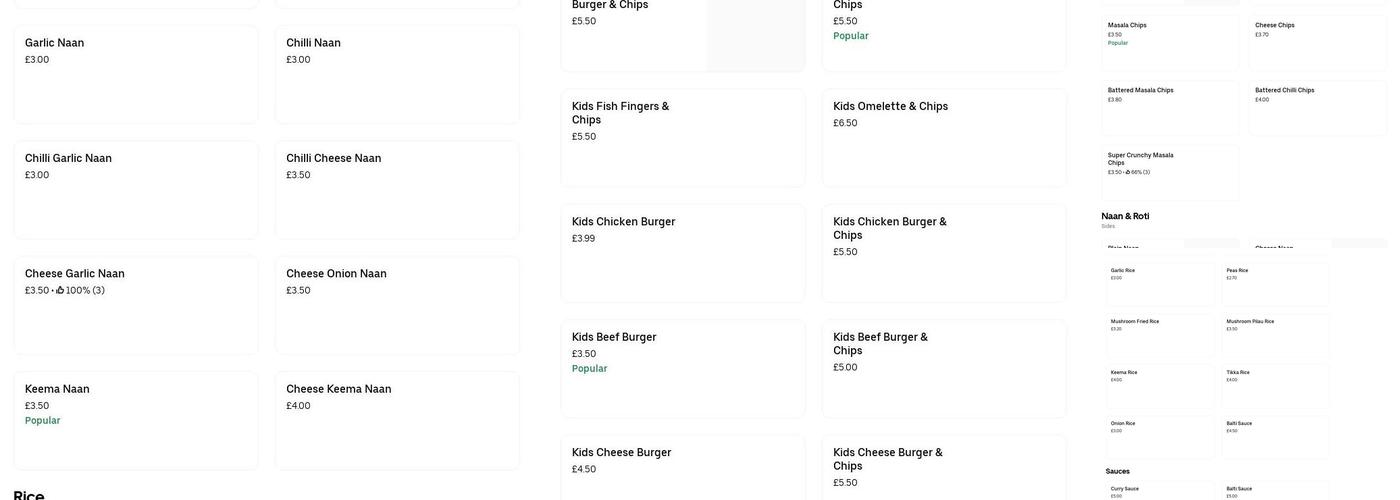Click thumbs-up icon on Cheese Garlic Naan

click(60, 291)
